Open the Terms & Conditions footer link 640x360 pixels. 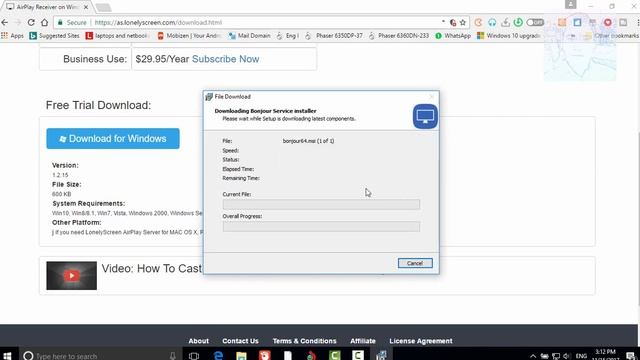304,341
